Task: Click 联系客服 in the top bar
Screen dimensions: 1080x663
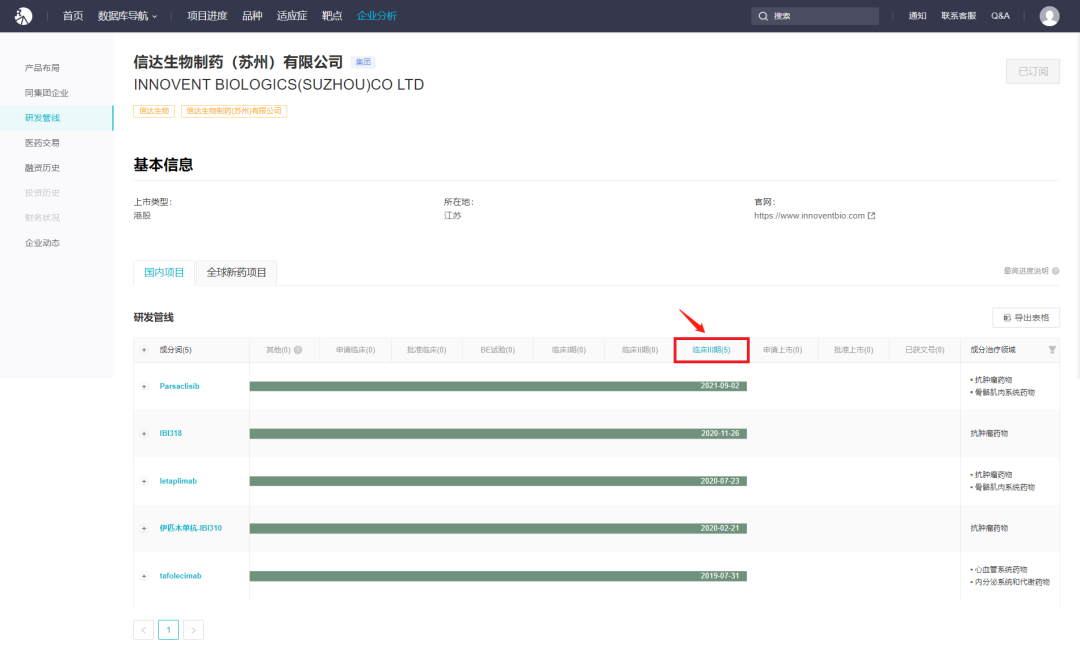Action: 958,16
